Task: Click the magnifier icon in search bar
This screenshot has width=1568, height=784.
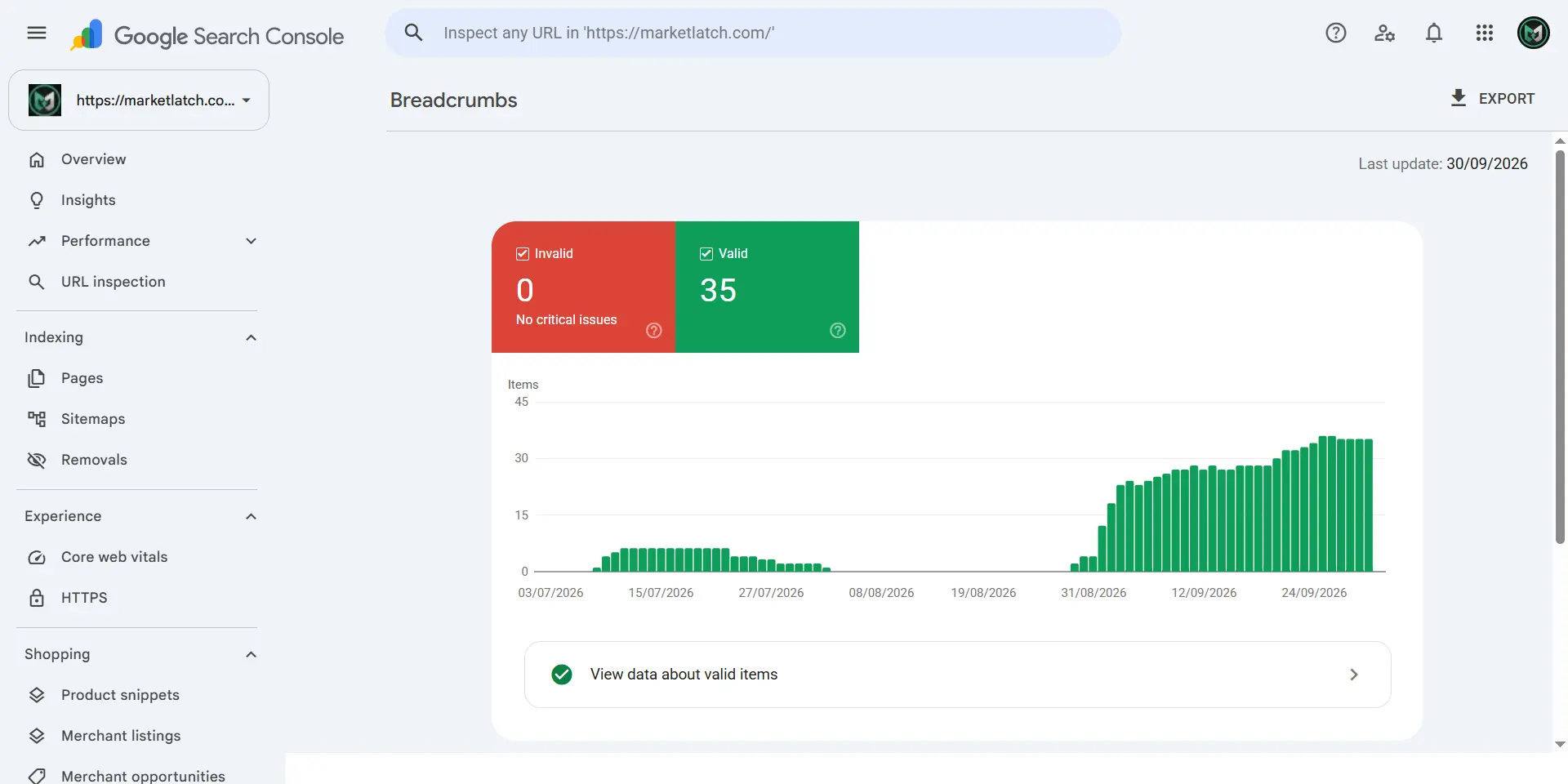Action: [414, 33]
